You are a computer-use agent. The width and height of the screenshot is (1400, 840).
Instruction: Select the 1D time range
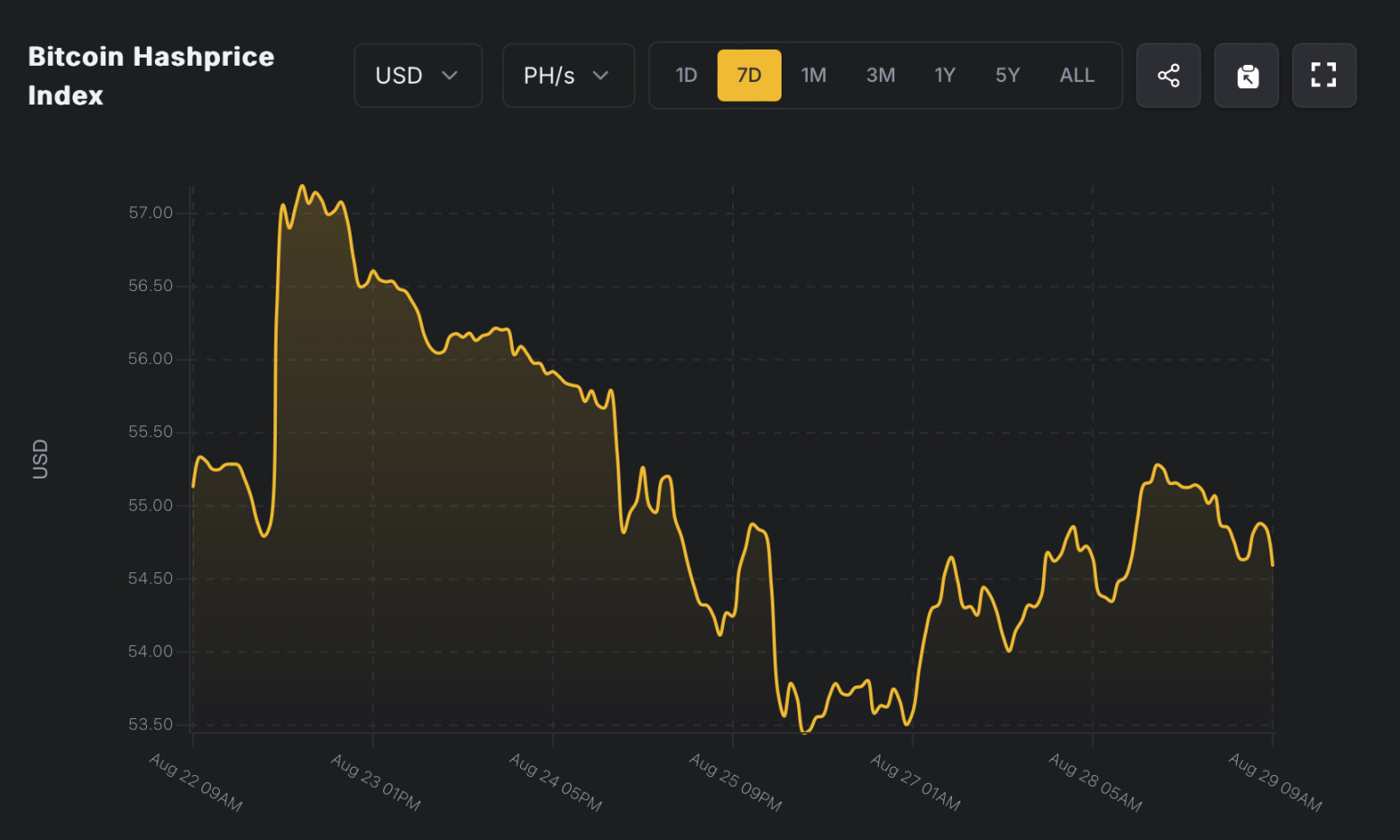(686, 76)
